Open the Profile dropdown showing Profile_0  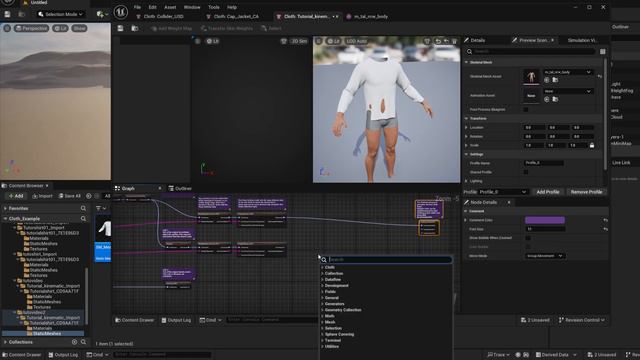click(x=503, y=192)
